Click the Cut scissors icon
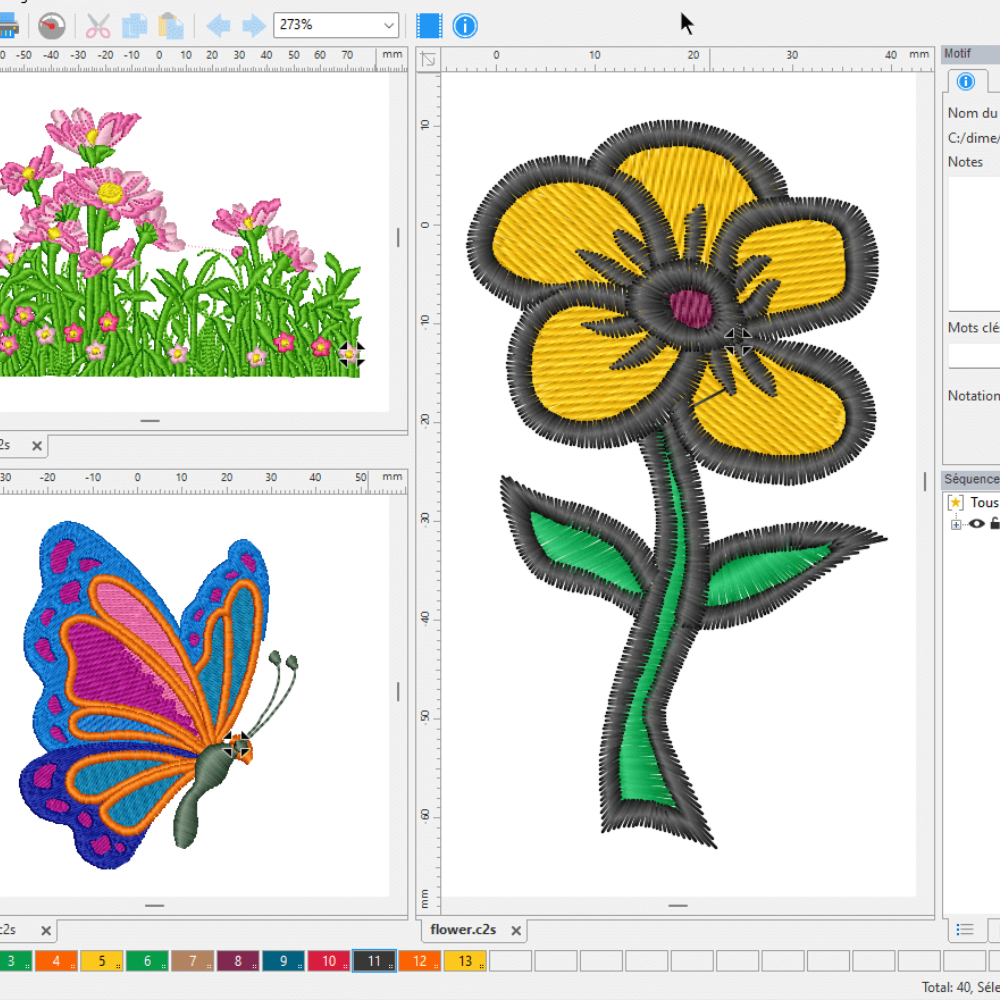 tap(98, 25)
